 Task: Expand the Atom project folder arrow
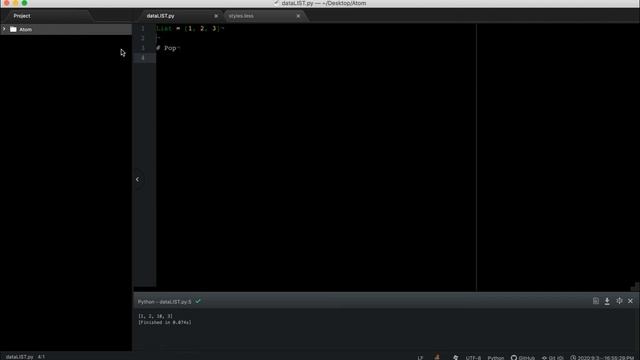(4, 29)
